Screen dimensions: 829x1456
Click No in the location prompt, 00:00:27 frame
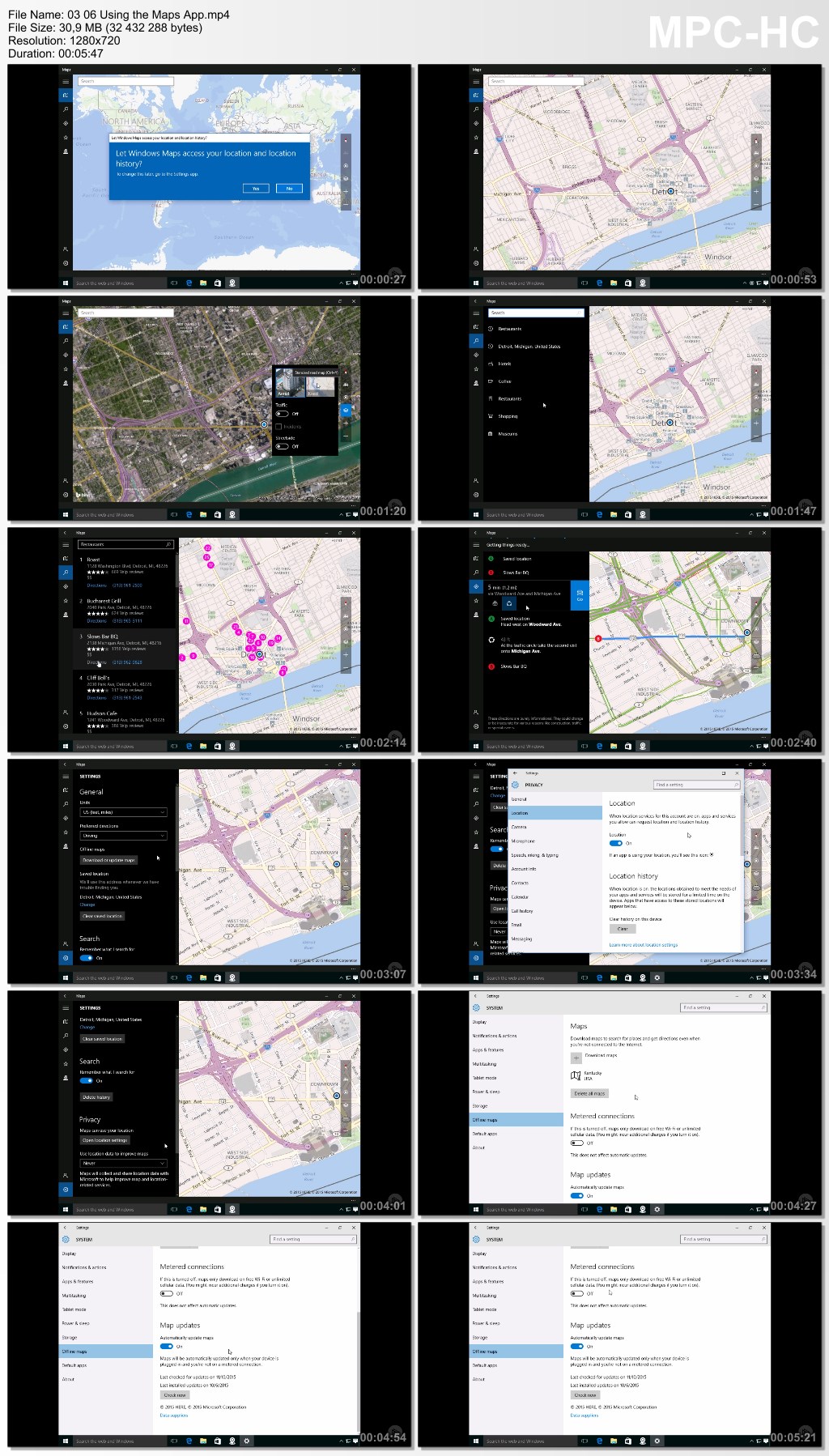pyautogui.click(x=289, y=189)
